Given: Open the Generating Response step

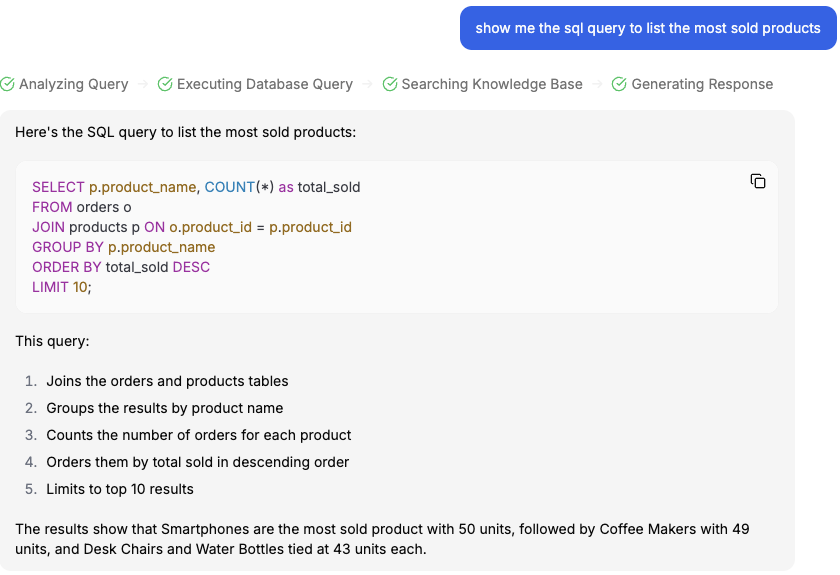Looking at the screenshot, I should tap(702, 84).
